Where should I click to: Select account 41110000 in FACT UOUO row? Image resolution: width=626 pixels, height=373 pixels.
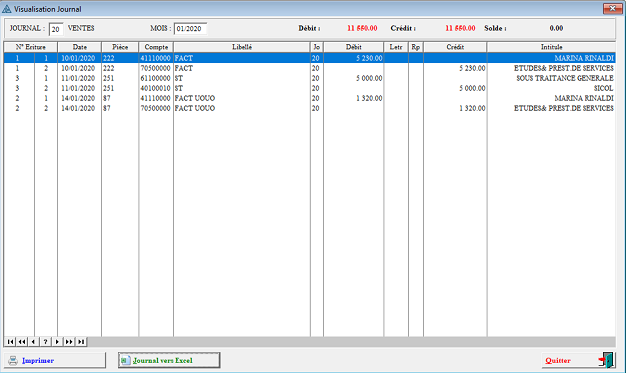pyautogui.click(x=156, y=98)
